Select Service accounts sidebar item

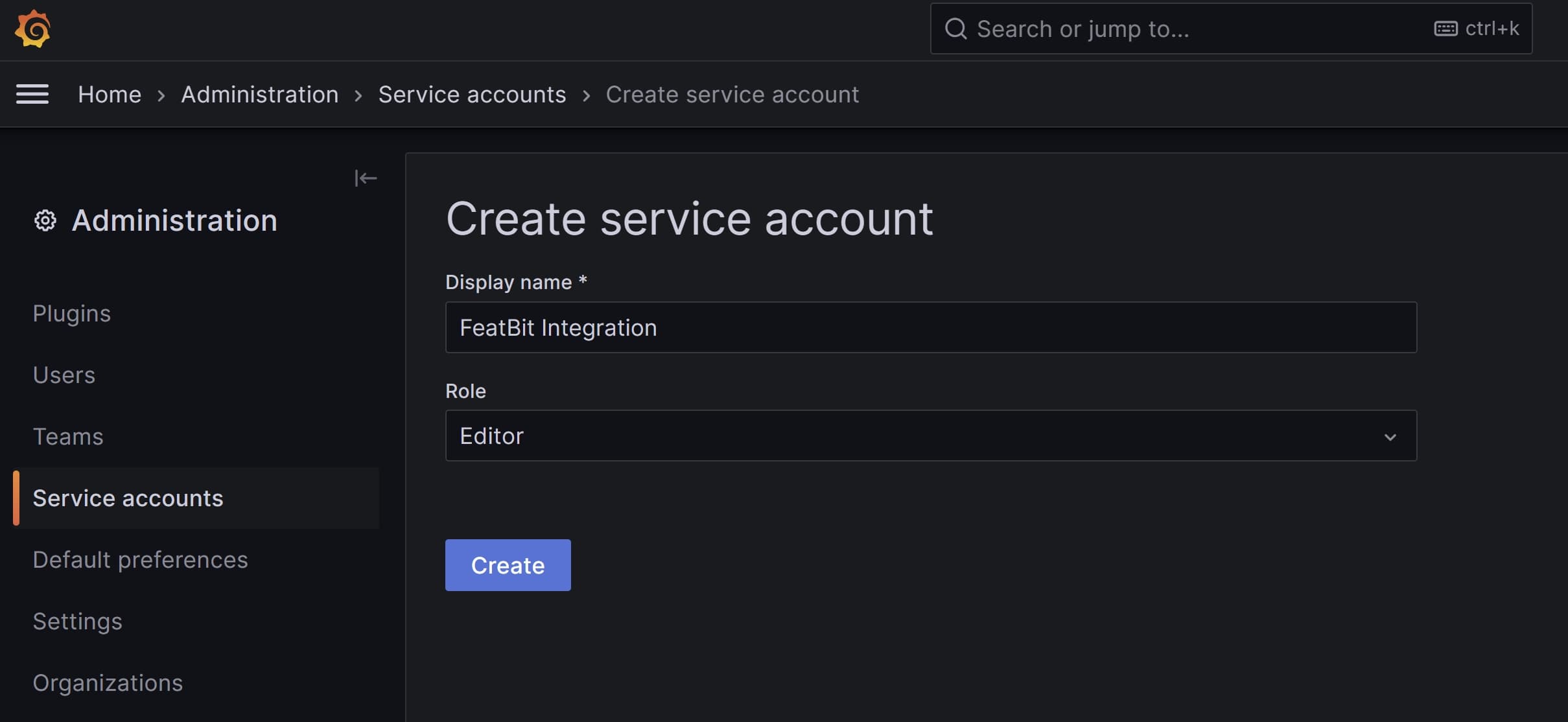tap(128, 498)
